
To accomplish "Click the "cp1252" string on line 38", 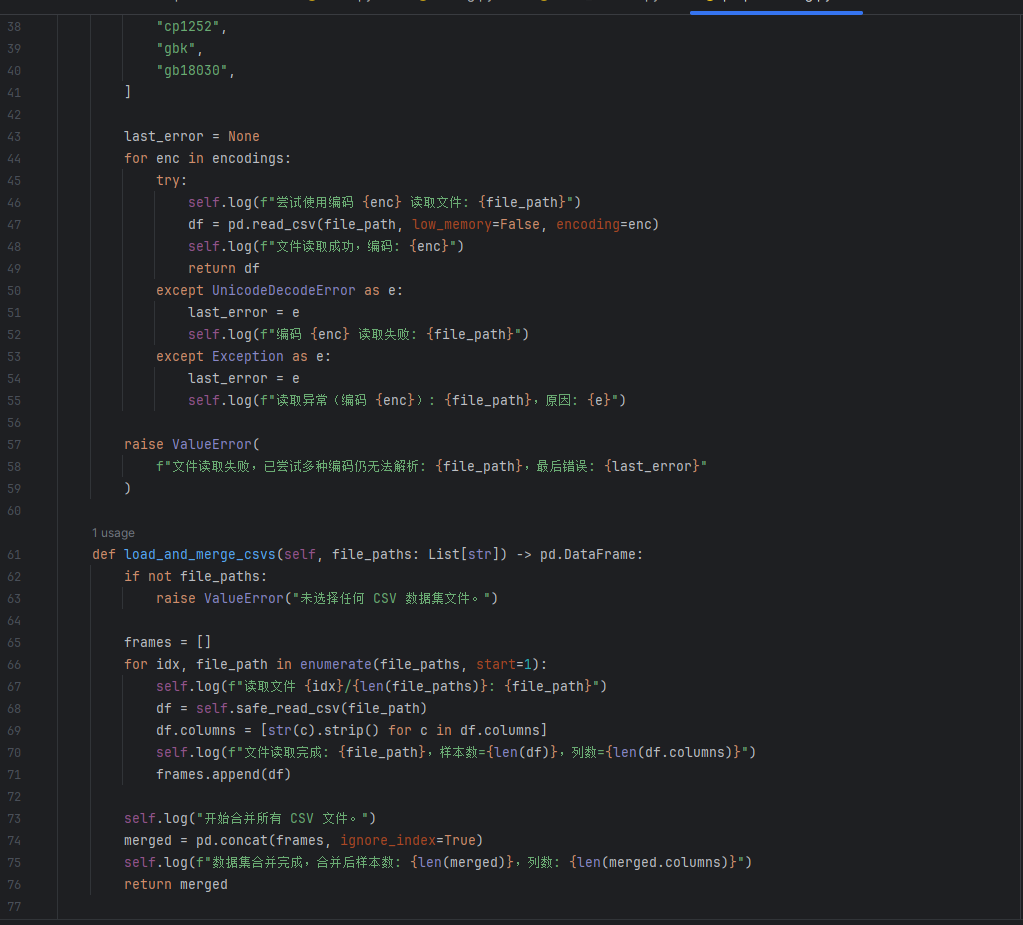I will (x=188, y=27).
